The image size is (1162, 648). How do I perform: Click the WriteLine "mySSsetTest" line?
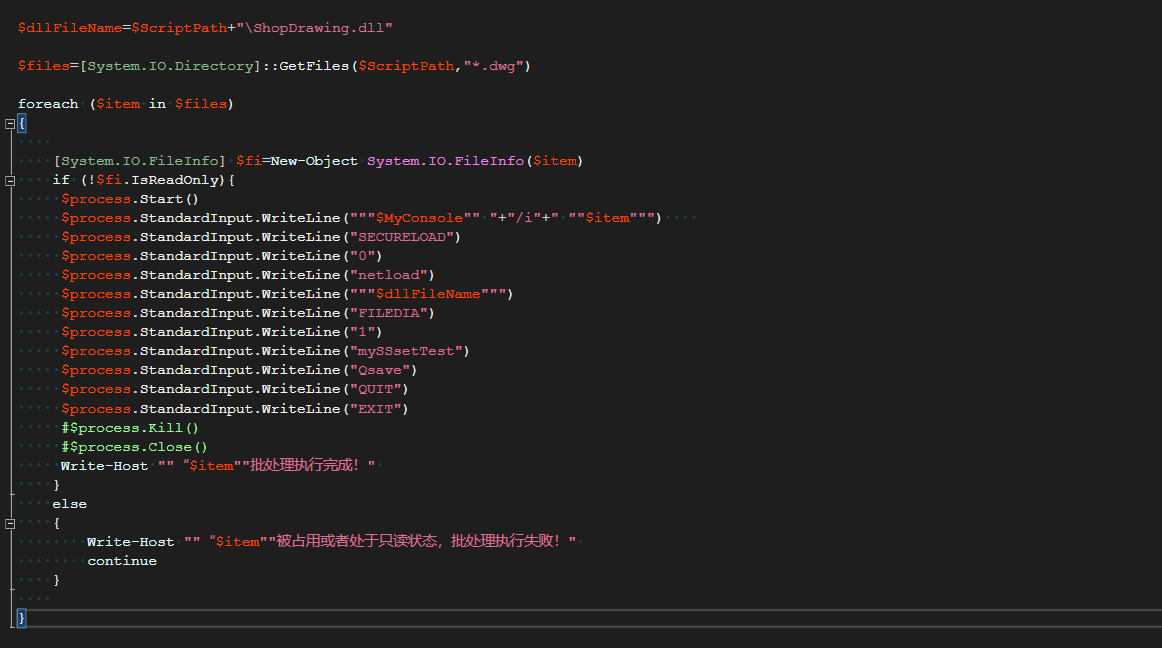pyautogui.click(x=265, y=351)
